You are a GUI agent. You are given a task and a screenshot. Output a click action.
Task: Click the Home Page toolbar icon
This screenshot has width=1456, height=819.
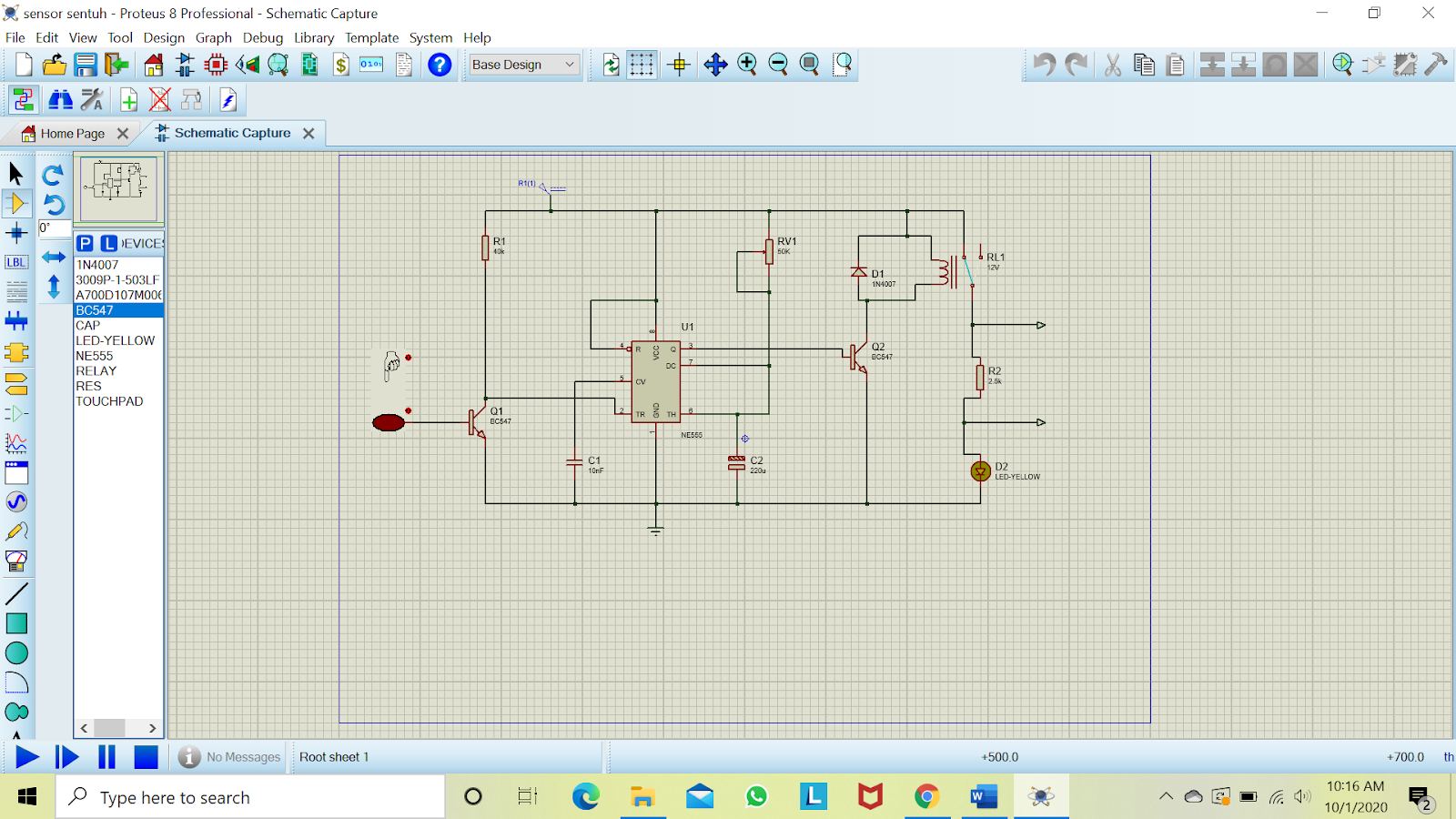(x=154, y=65)
